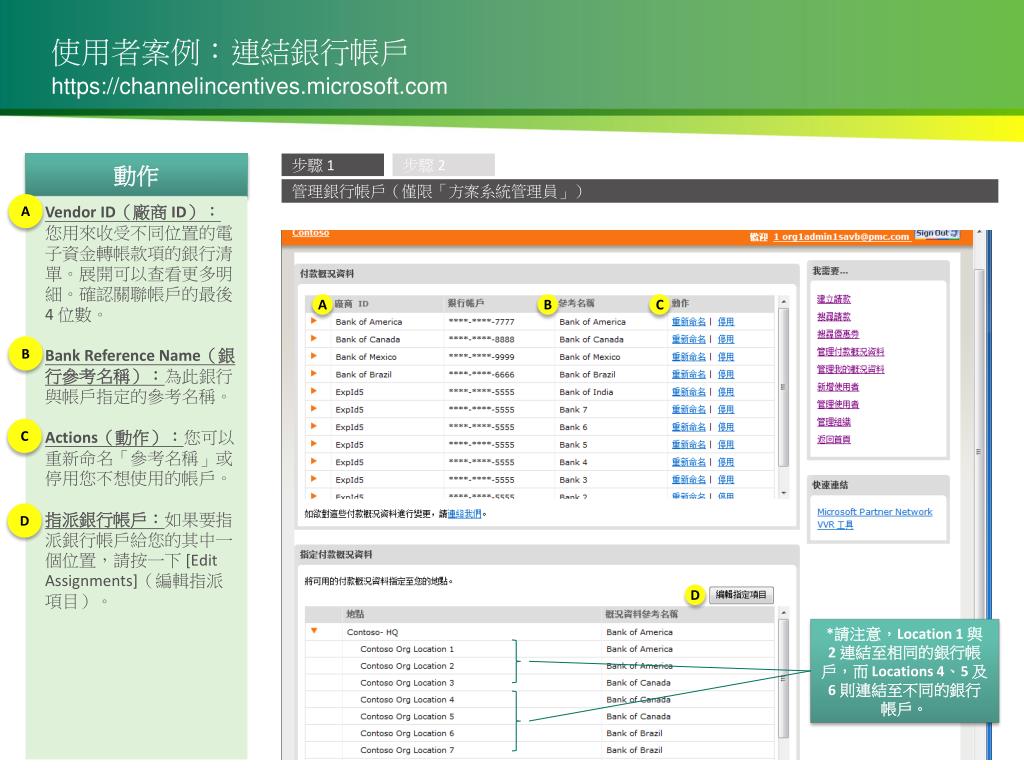Open the 搜尋請款 sidebar link

click(834, 317)
